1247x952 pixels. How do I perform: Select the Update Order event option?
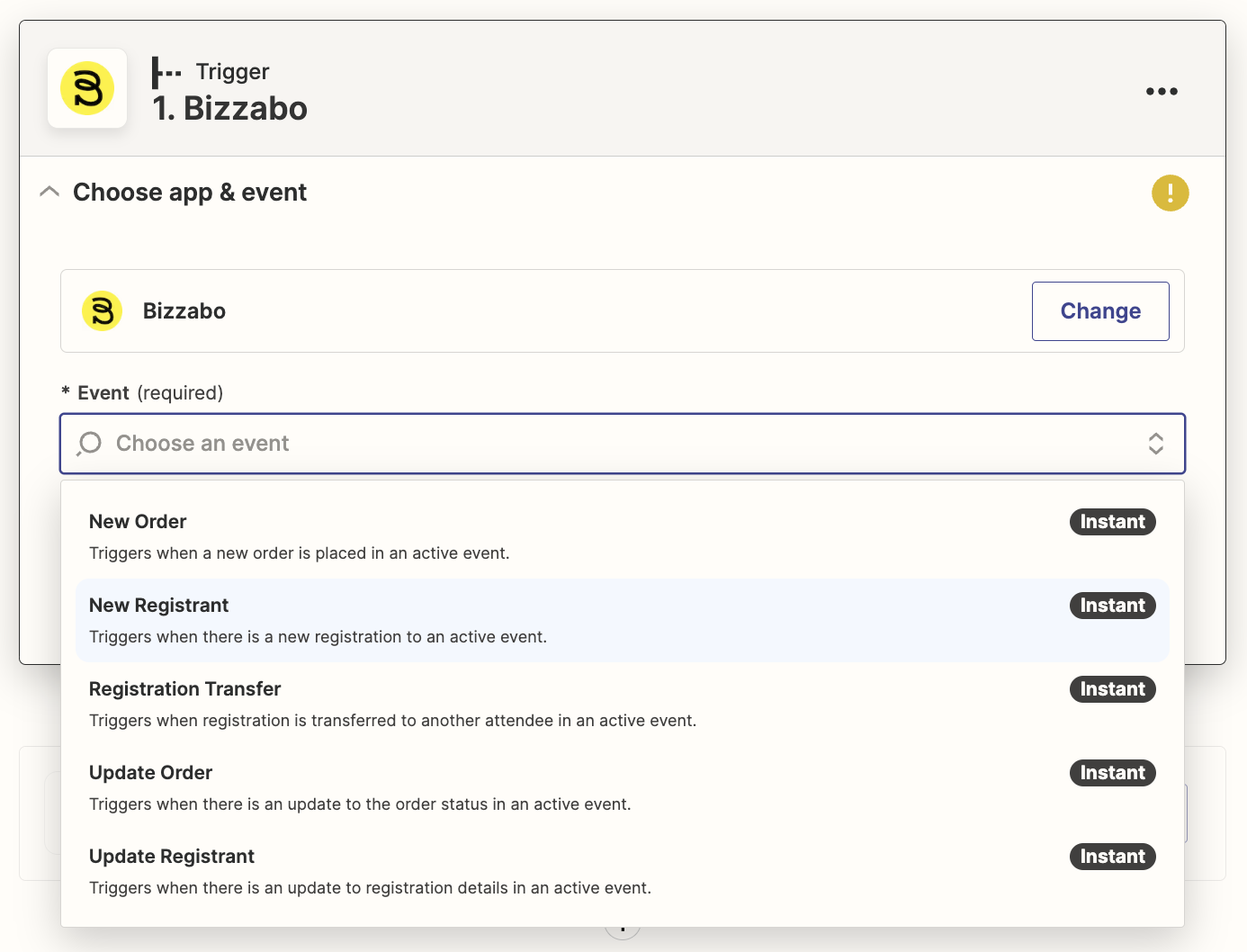(x=623, y=787)
